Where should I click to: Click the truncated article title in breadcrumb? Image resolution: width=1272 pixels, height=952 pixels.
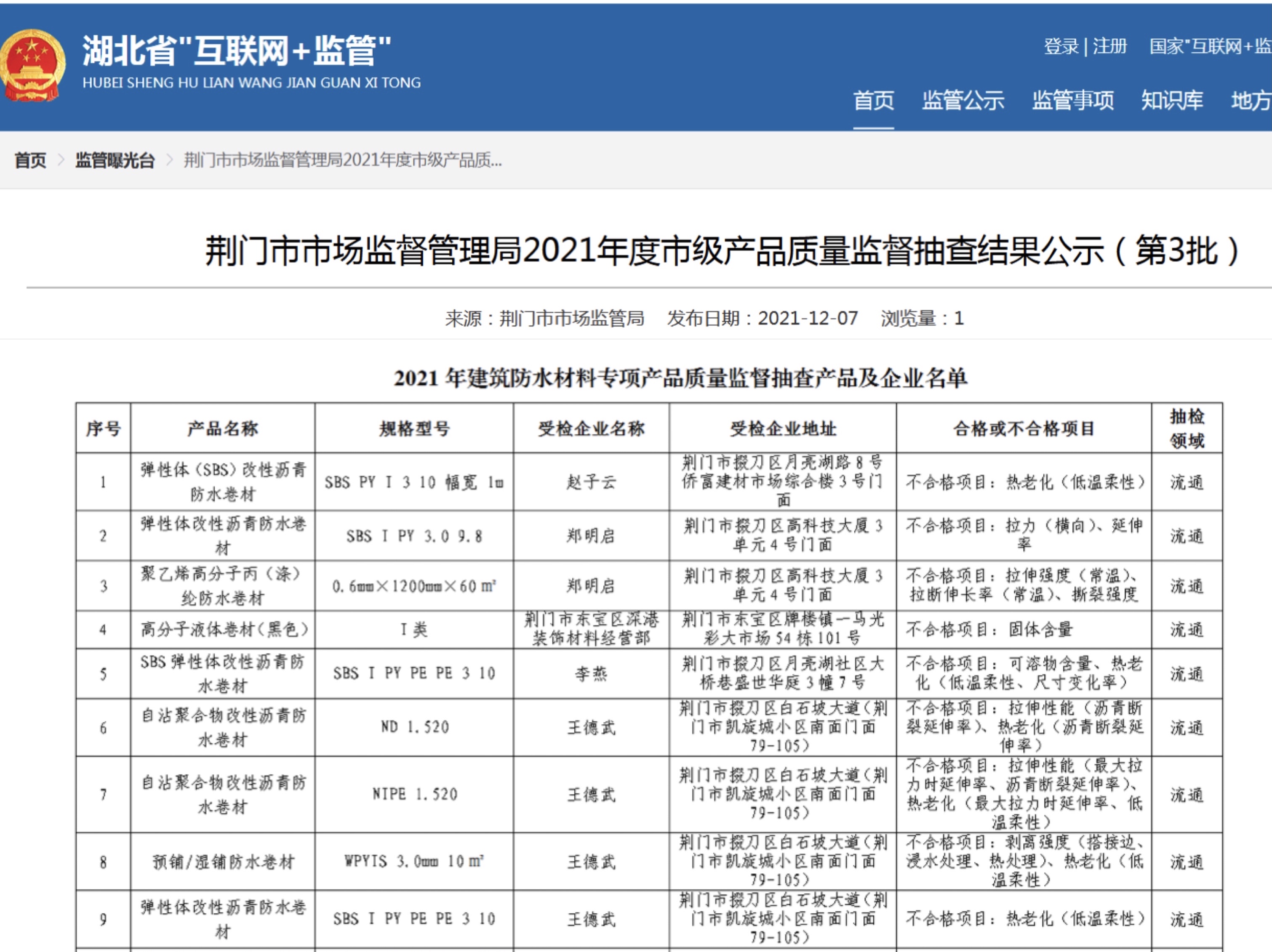pos(343,160)
